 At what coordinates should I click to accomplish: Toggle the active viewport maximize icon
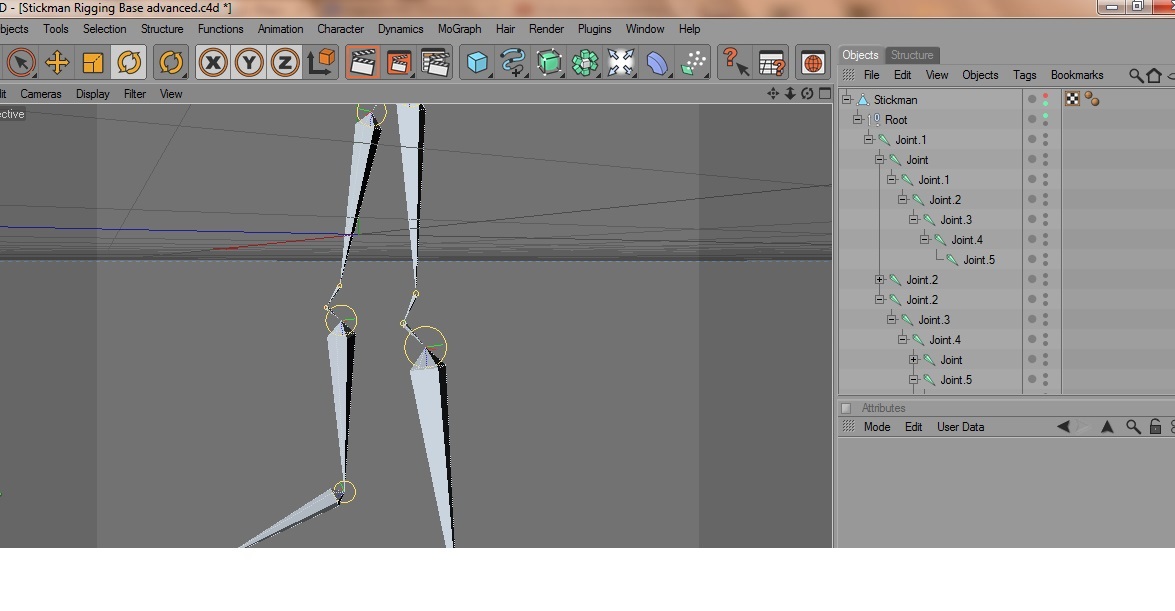tap(824, 94)
